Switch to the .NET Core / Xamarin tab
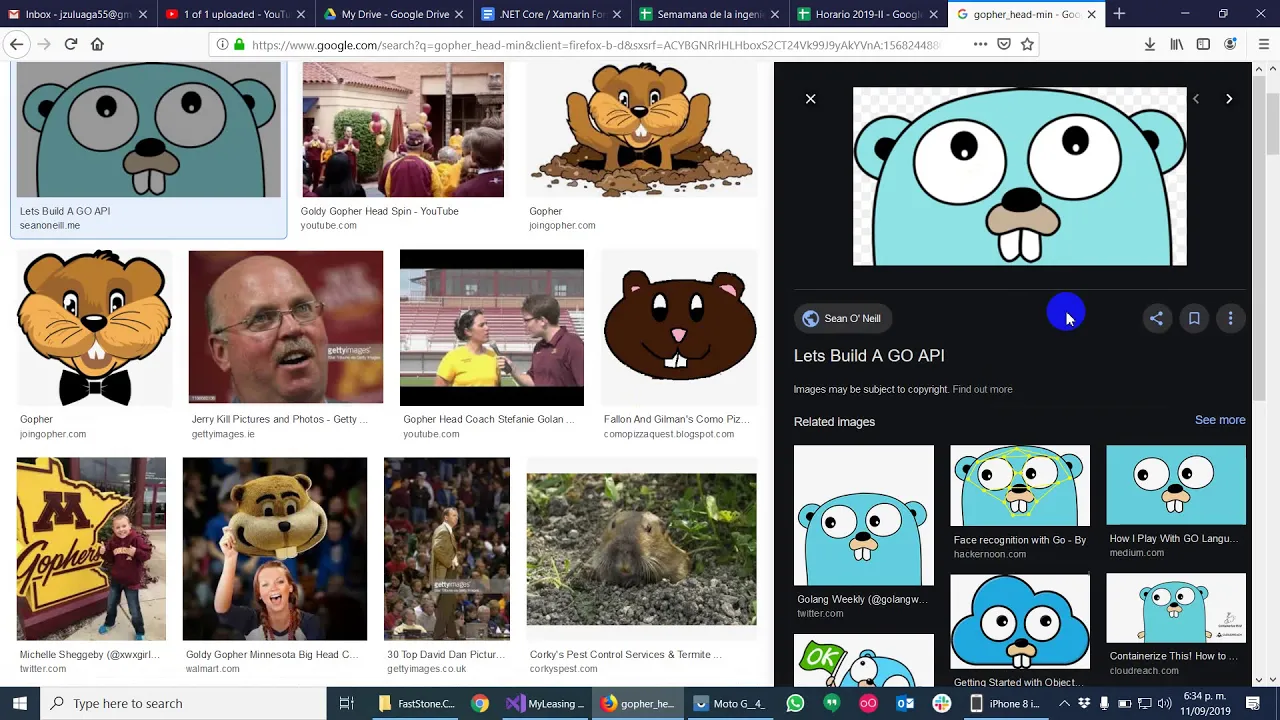This screenshot has width=1280, height=720. click(x=552, y=14)
